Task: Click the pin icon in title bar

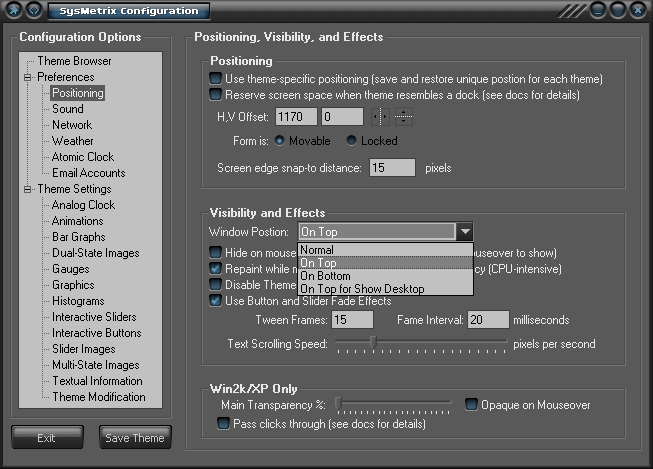Action: 14,10
